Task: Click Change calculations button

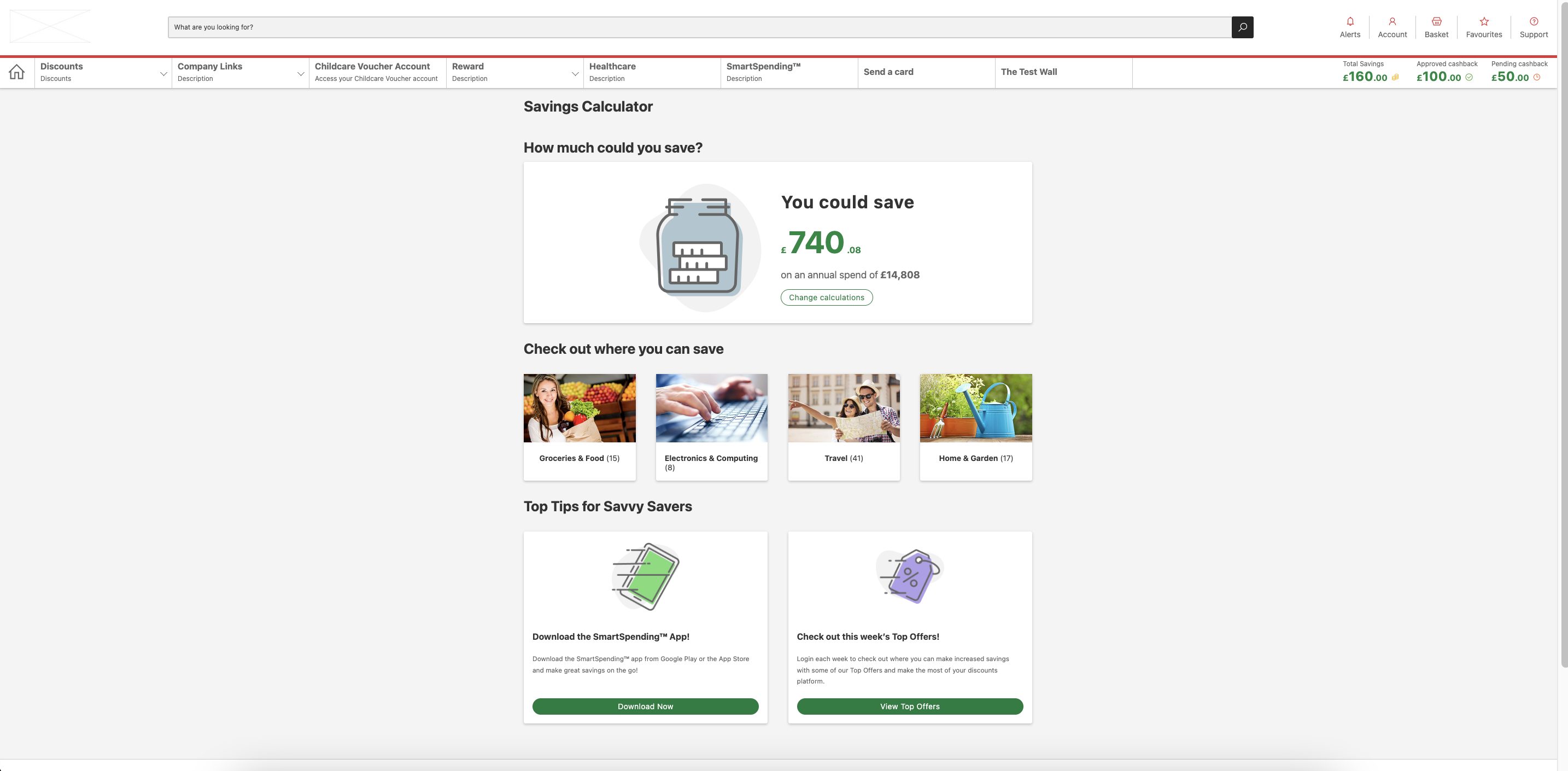Action: click(826, 297)
